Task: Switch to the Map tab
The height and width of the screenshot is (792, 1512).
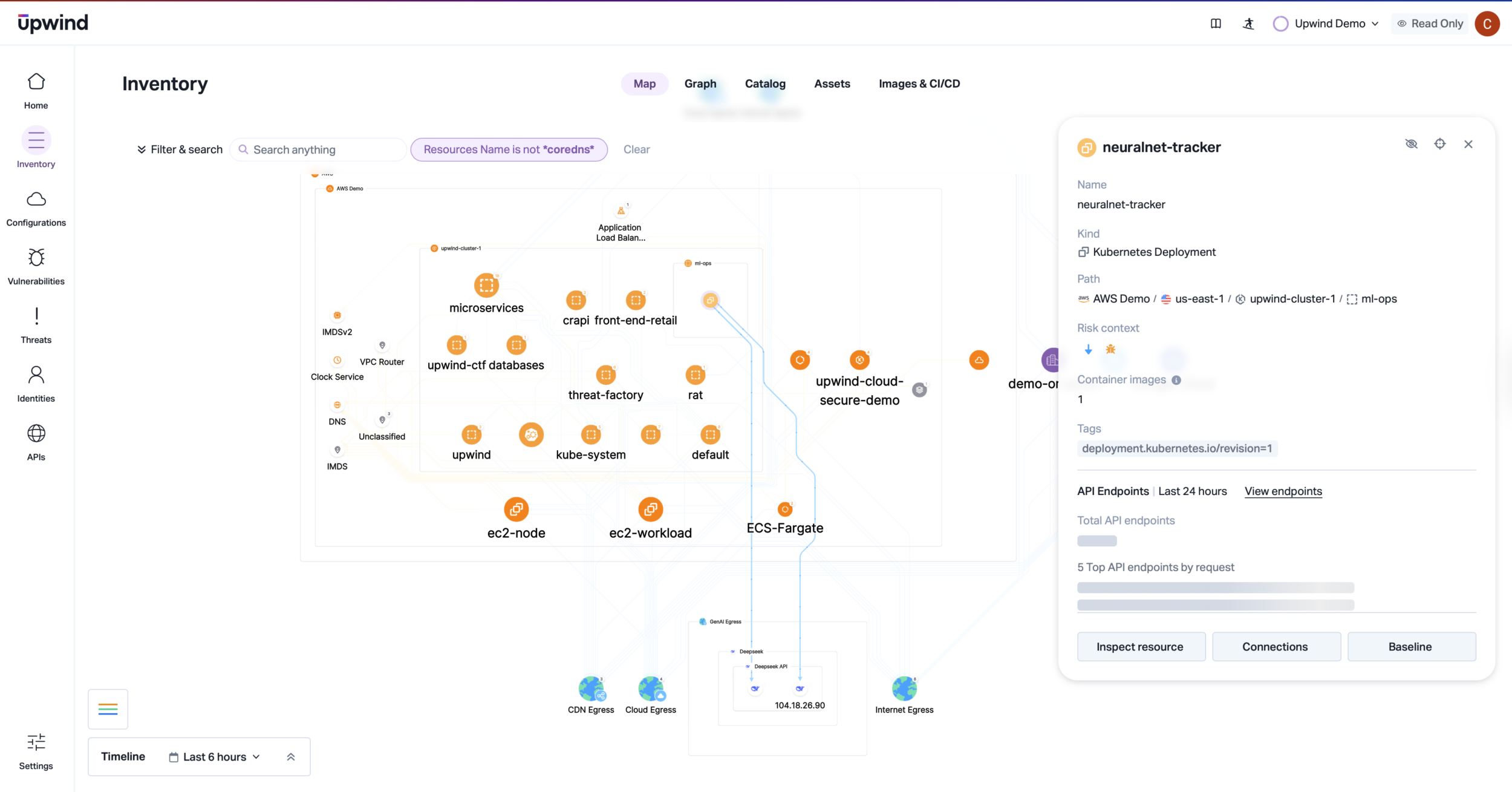Action: coord(644,83)
